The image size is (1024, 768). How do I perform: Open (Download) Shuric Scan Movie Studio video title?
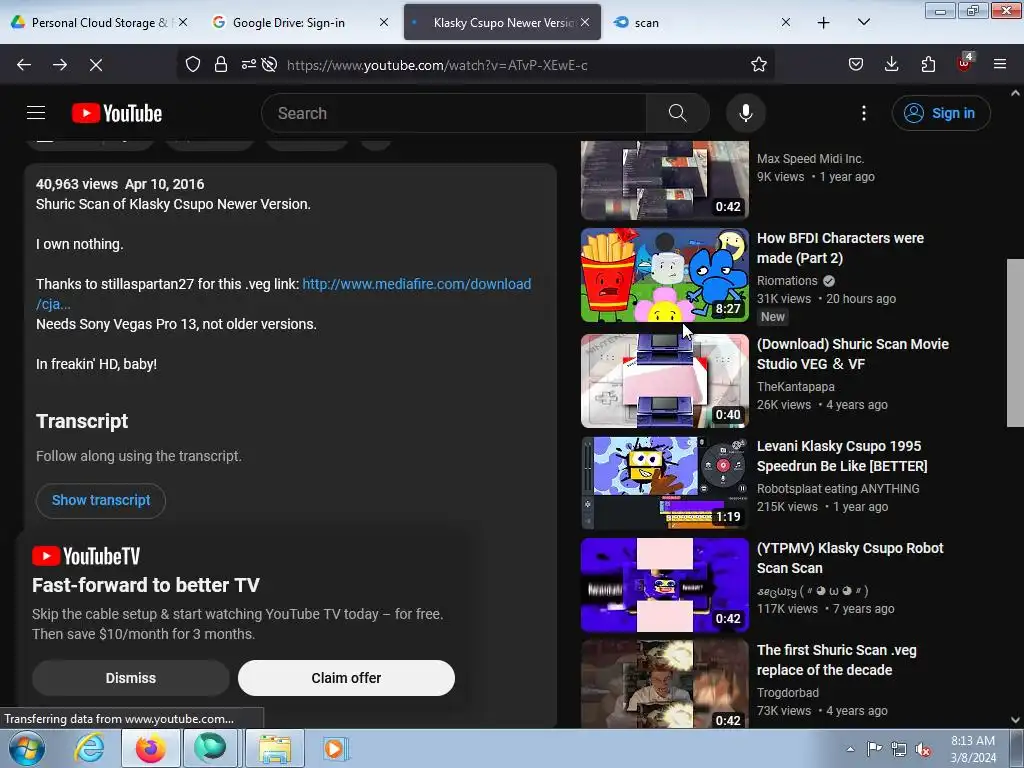point(852,354)
